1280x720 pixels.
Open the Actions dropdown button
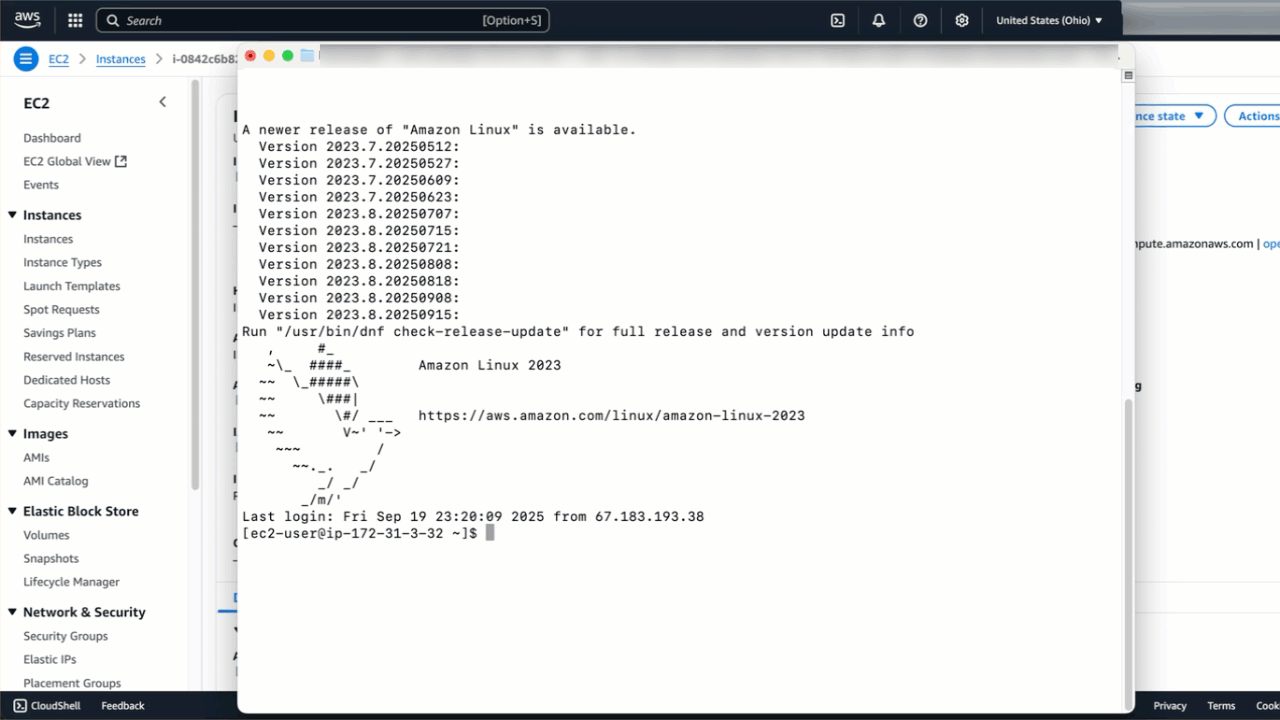click(1253, 116)
